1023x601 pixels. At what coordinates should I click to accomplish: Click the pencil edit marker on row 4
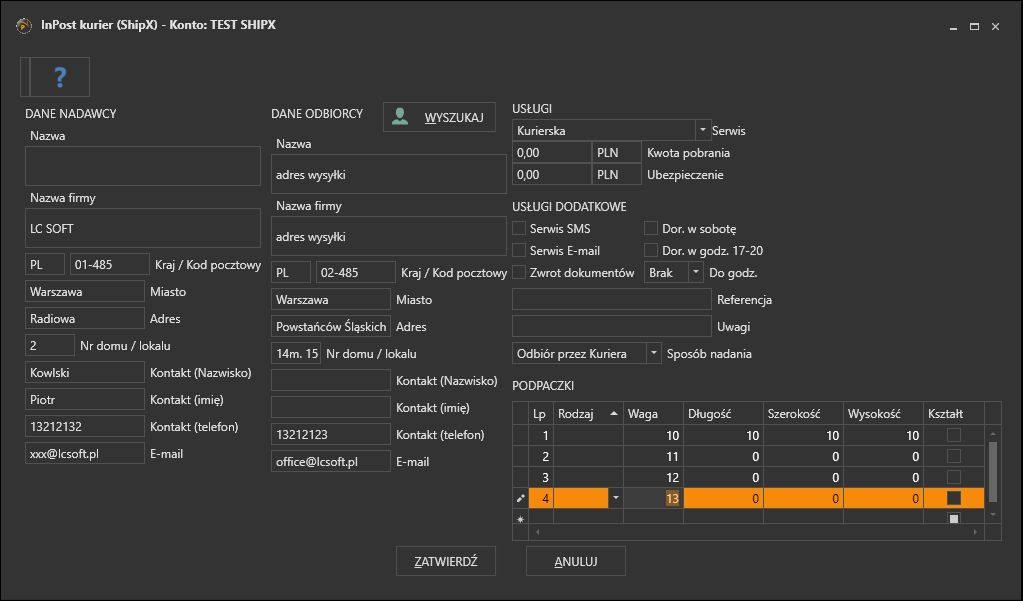521,499
